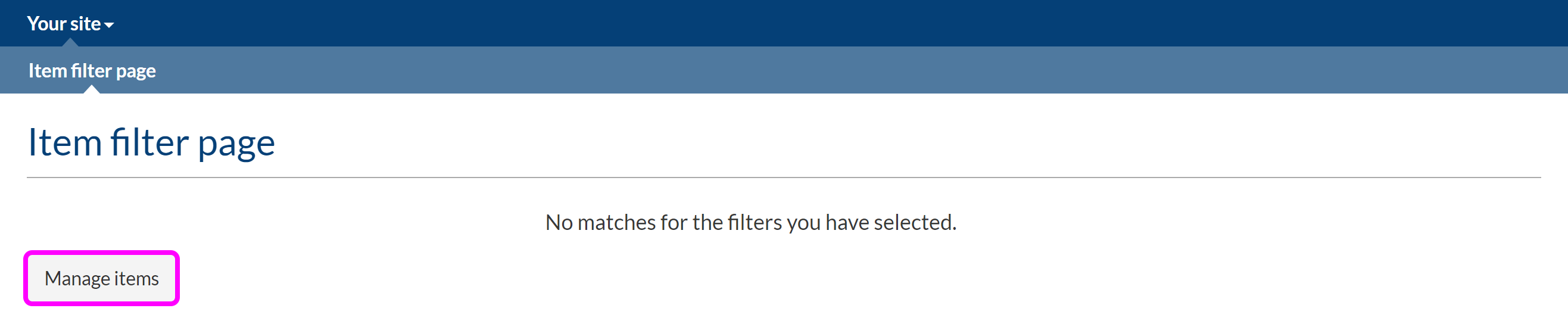Viewport: 1568px width, 330px height.
Task: Click the word 'Item' in the sub-navigation tab
Action: 48,71
